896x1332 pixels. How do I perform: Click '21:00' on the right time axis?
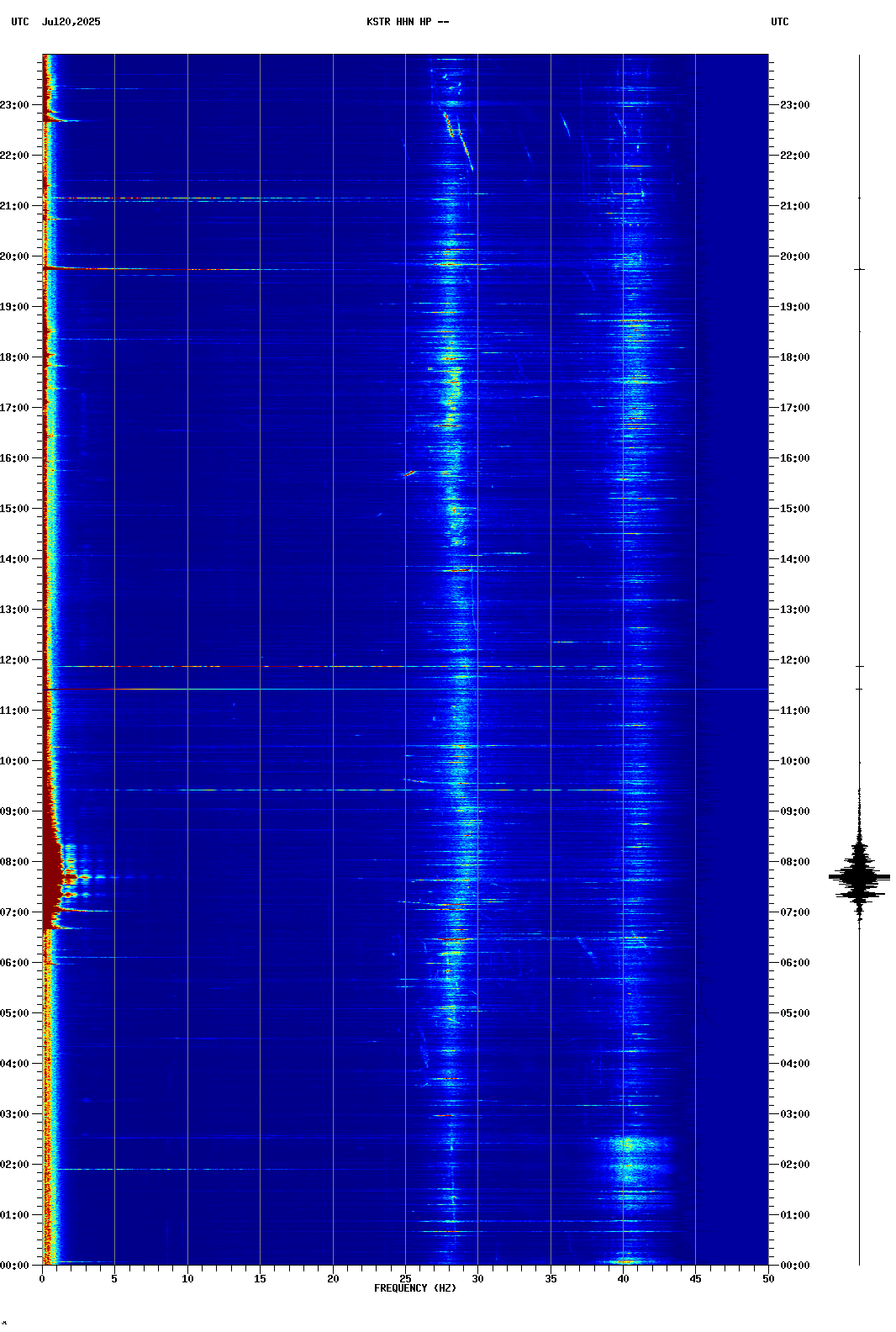point(795,206)
